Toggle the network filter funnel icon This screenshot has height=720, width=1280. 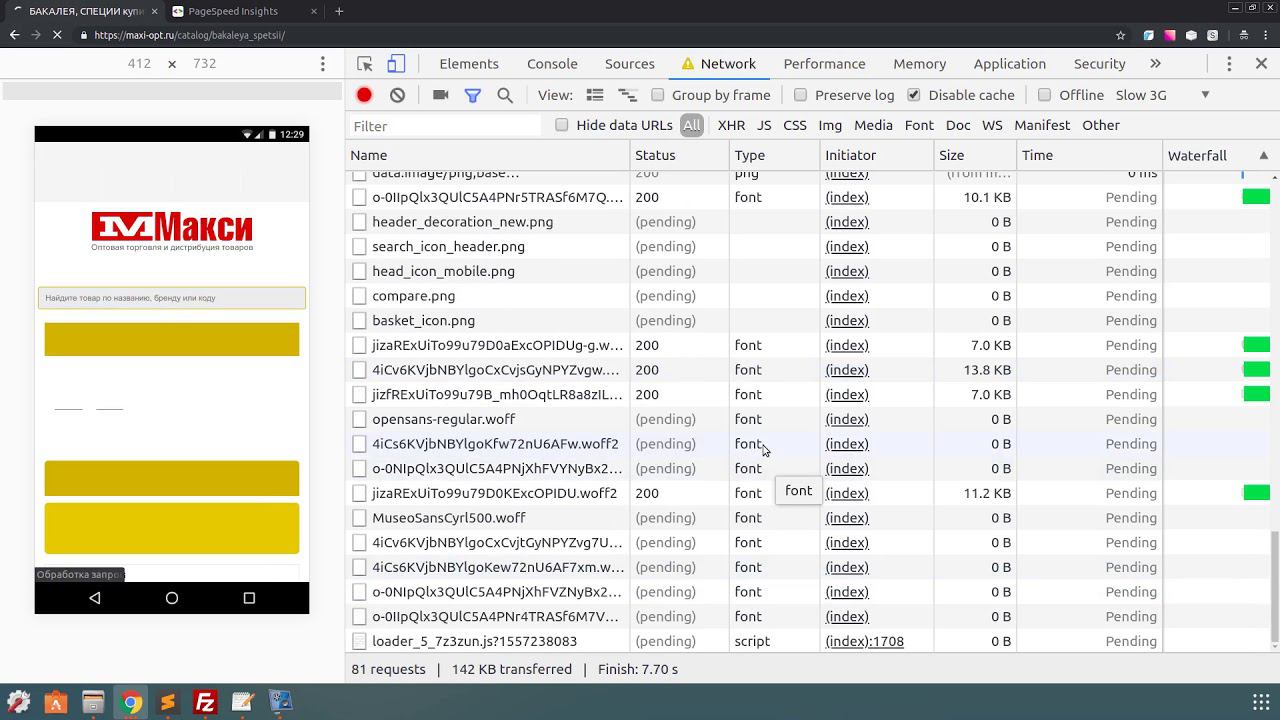click(472, 95)
